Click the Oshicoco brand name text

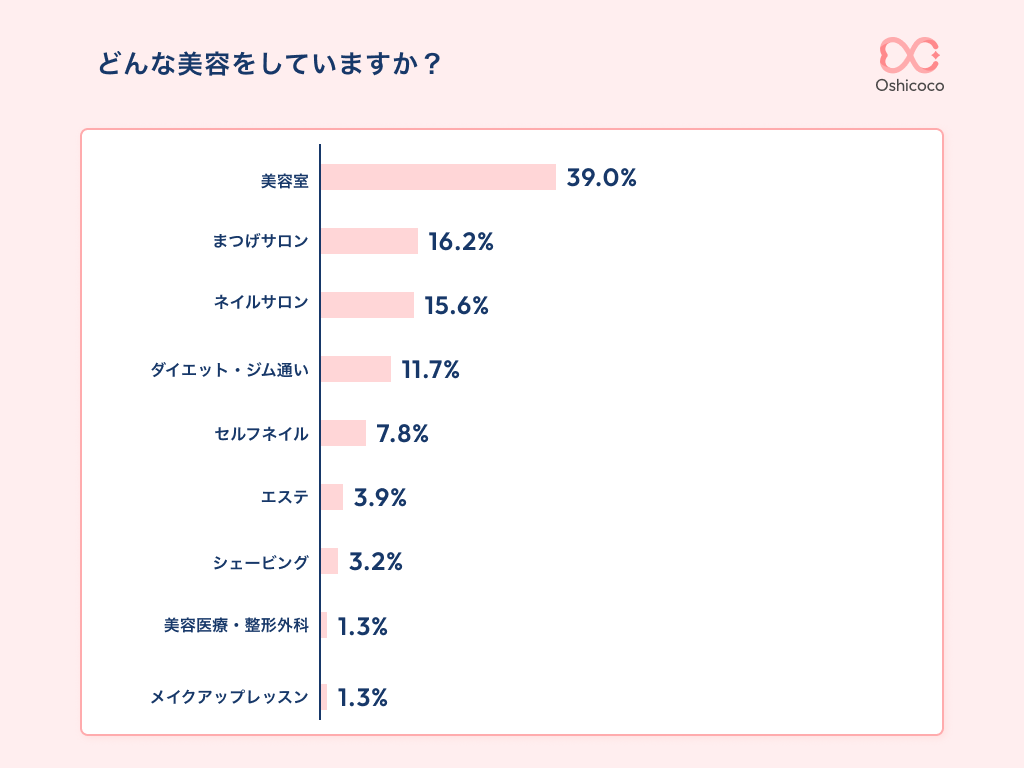point(909,86)
